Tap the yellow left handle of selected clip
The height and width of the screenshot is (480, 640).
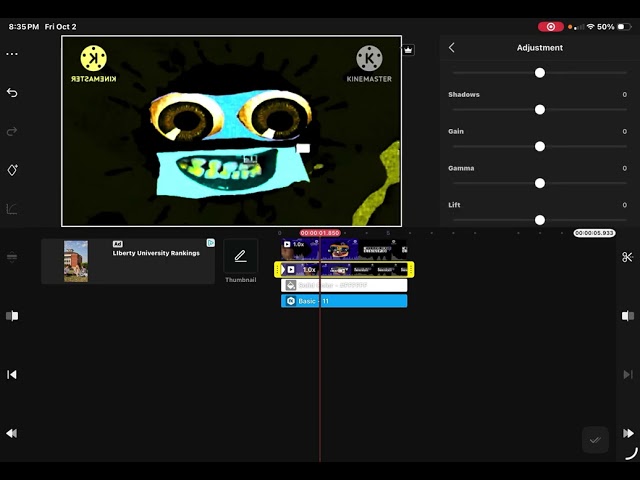[x=278, y=269]
